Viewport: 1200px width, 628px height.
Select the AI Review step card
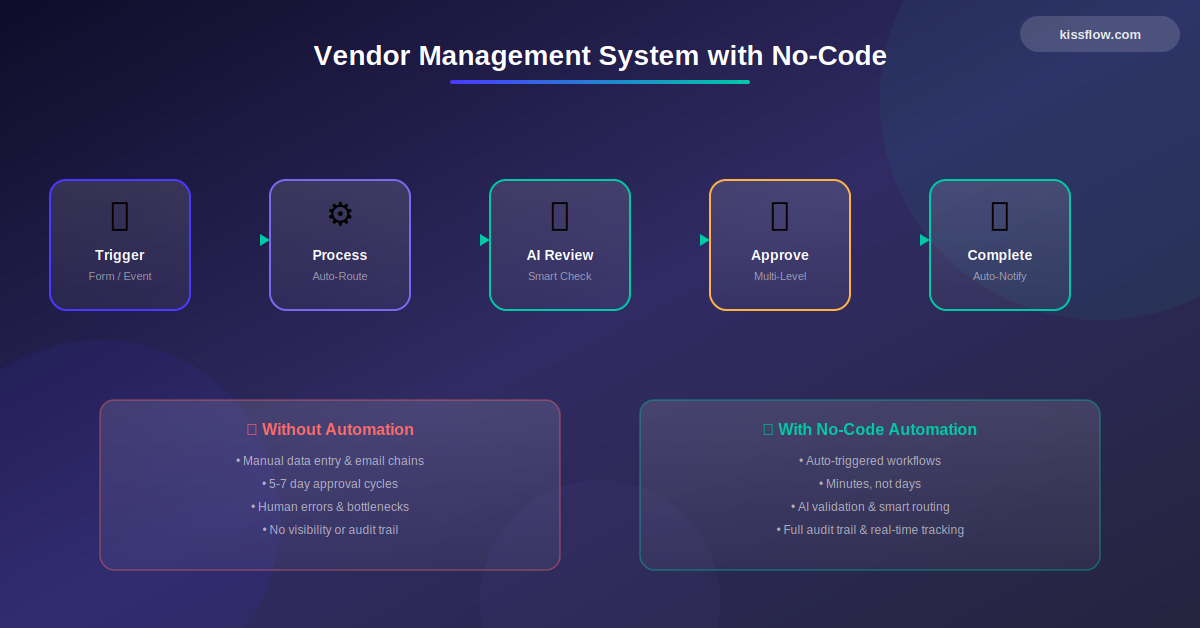[x=560, y=245]
